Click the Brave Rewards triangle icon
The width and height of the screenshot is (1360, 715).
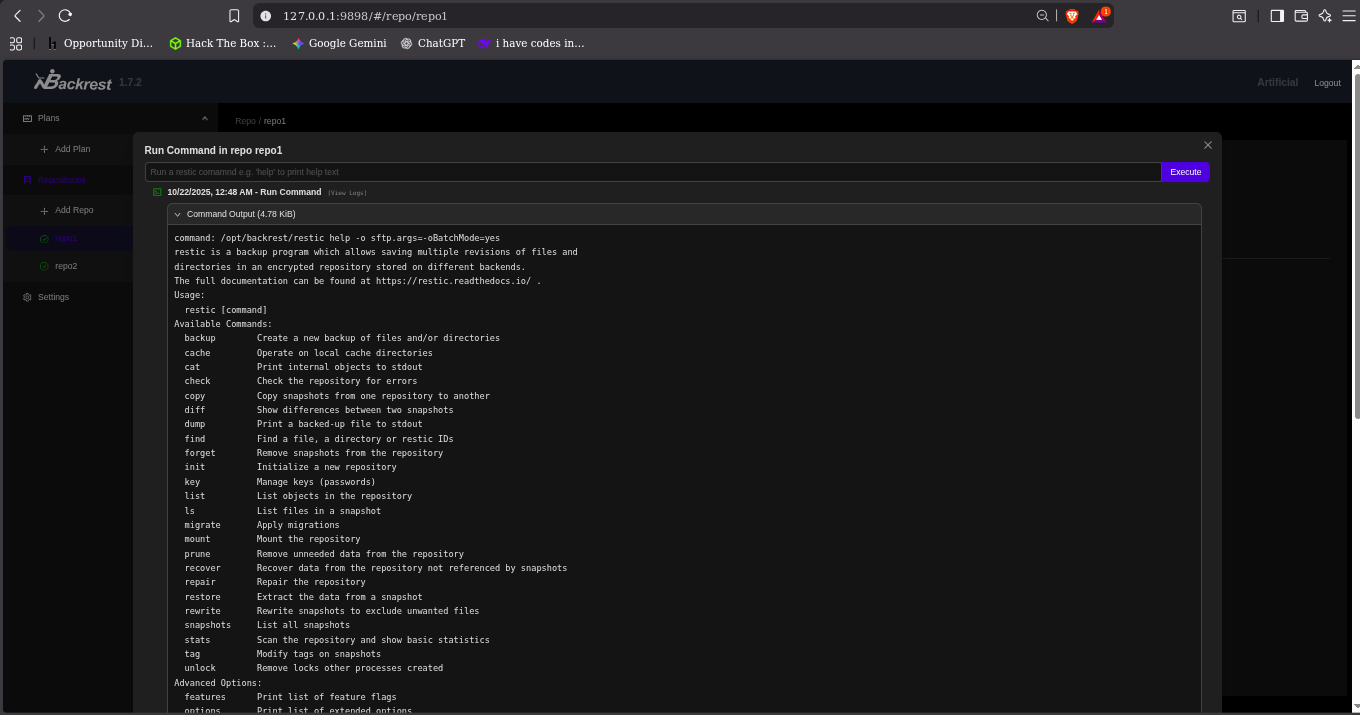1099,16
